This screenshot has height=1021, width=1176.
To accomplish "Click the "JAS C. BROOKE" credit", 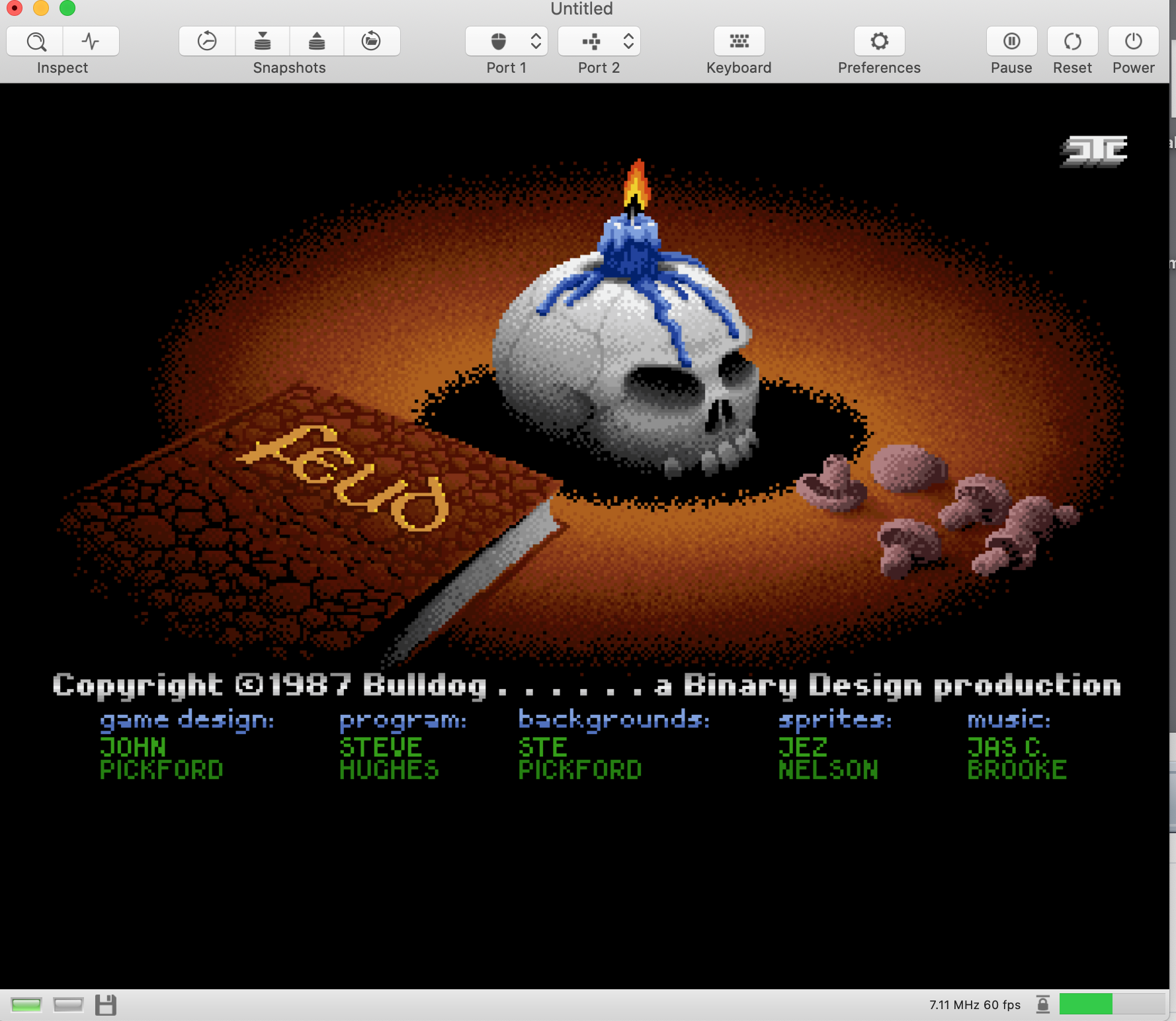I will (x=1017, y=758).
